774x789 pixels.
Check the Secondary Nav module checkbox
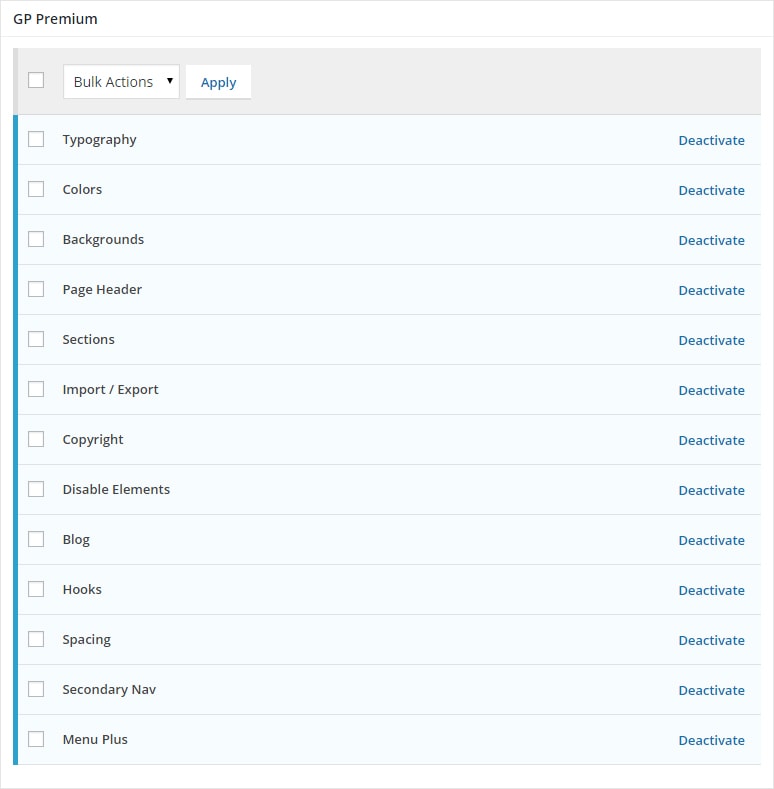[x=36, y=689]
